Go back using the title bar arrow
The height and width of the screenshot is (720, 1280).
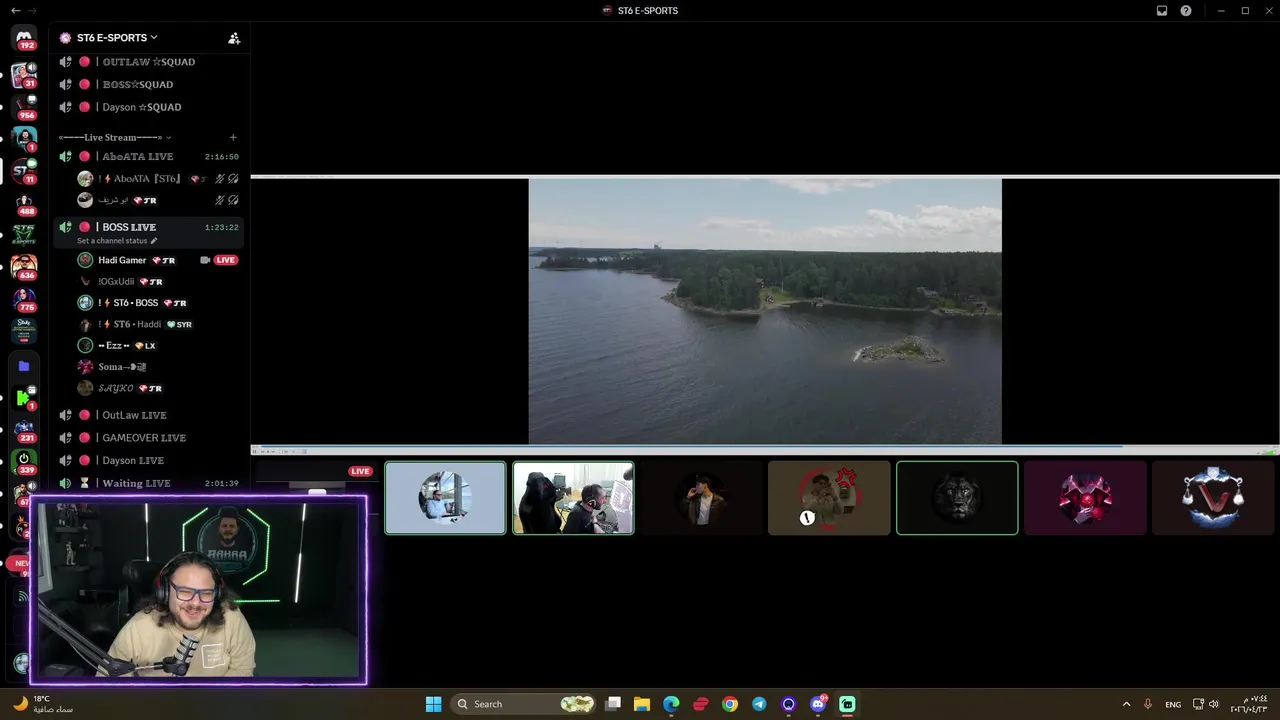coord(15,11)
